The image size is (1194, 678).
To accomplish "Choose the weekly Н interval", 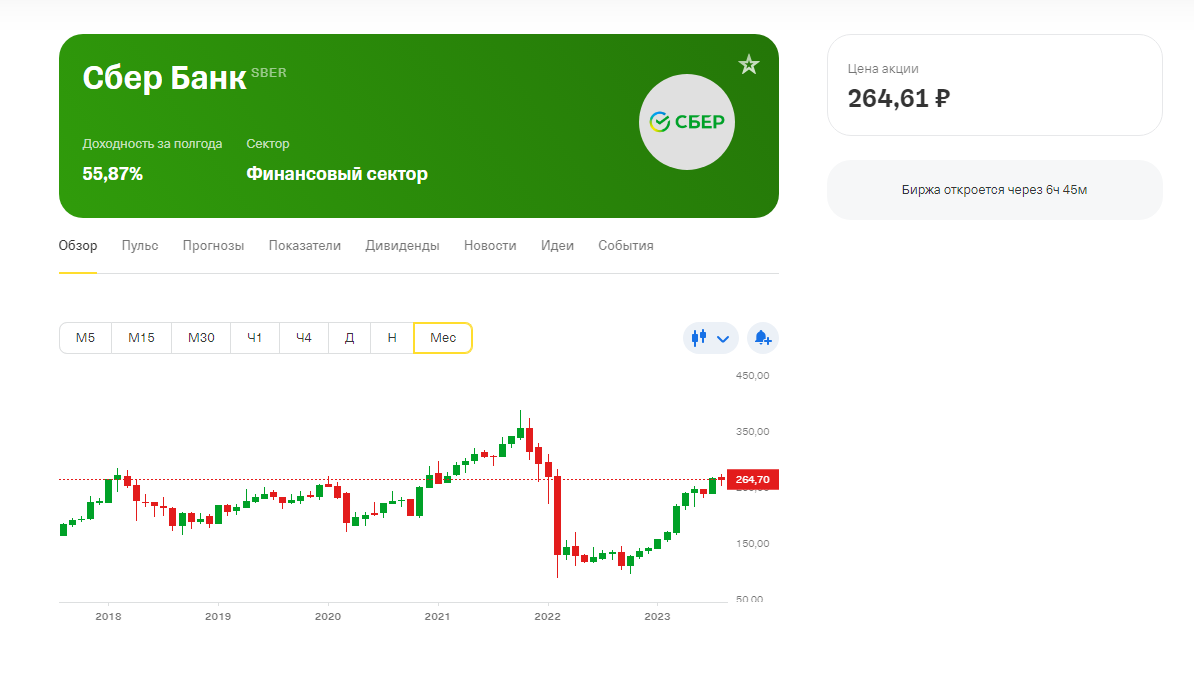I will pos(392,338).
